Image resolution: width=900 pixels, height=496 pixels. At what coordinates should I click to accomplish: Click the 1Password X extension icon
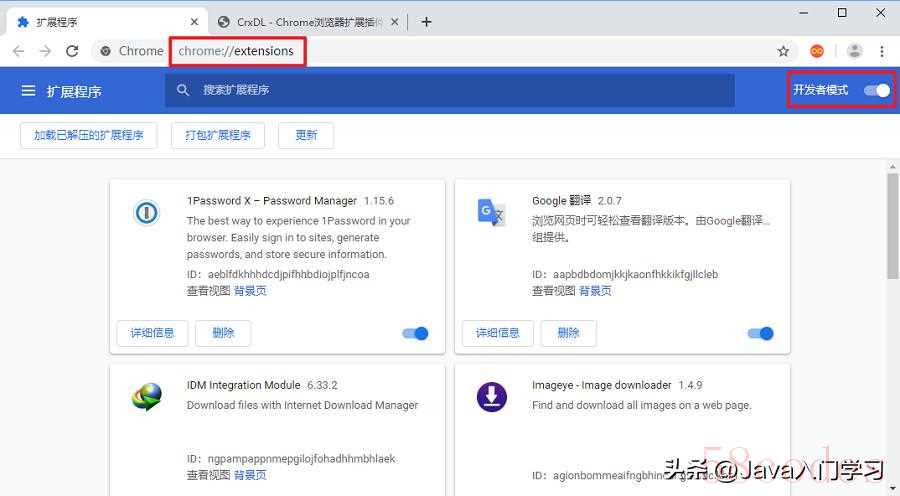pyautogui.click(x=146, y=212)
